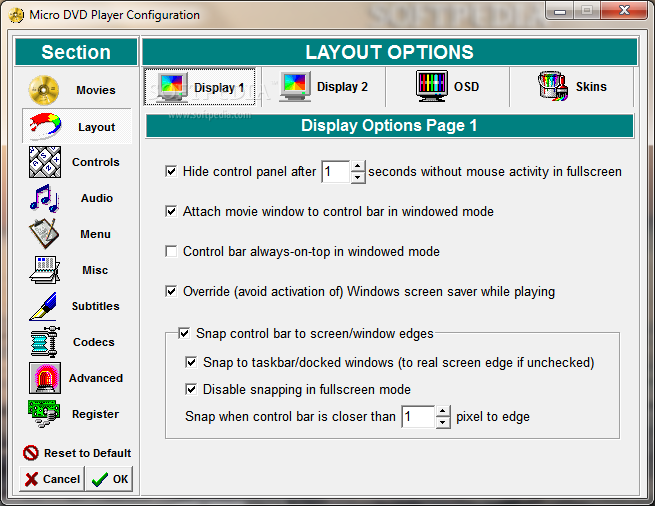Viewport: 655px width, 506px height.
Task: Open the Misc section label
Action: point(95,270)
